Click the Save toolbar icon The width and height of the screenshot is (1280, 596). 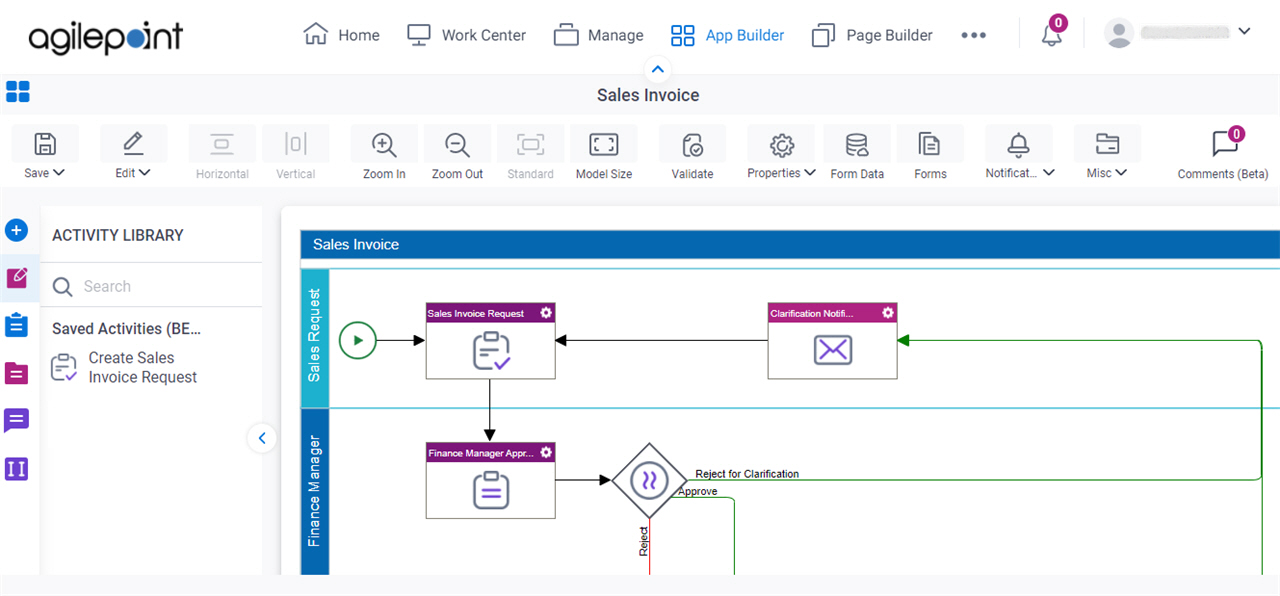[45, 144]
